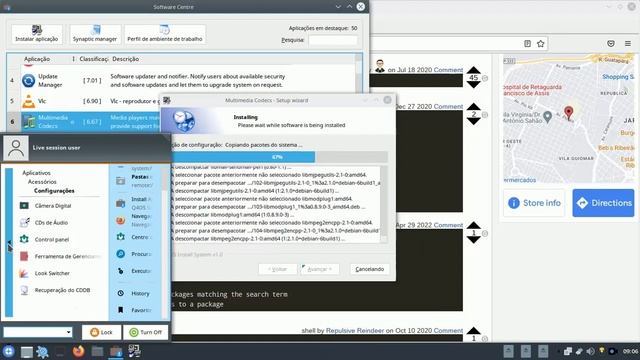Click the red location pin on the map
The height and width of the screenshot is (360, 640).
[569, 112]
